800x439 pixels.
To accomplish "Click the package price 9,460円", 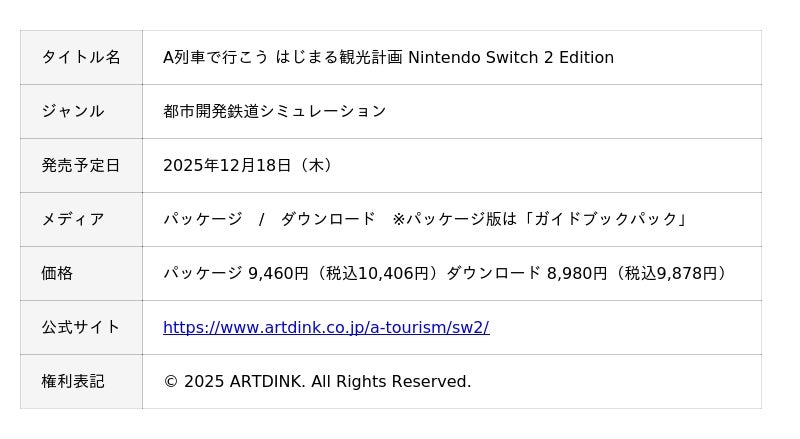I will 278,273.
